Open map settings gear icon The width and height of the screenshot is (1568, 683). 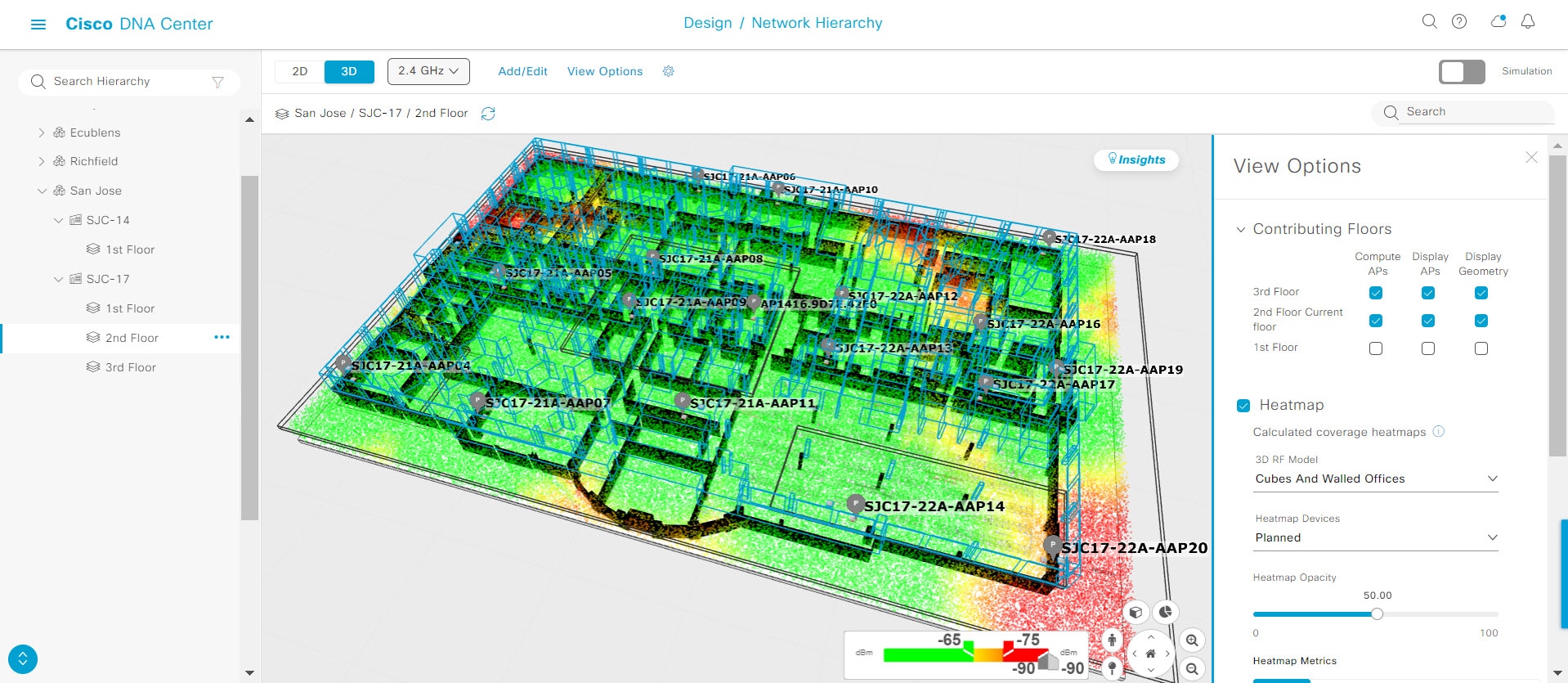(668, 71)
